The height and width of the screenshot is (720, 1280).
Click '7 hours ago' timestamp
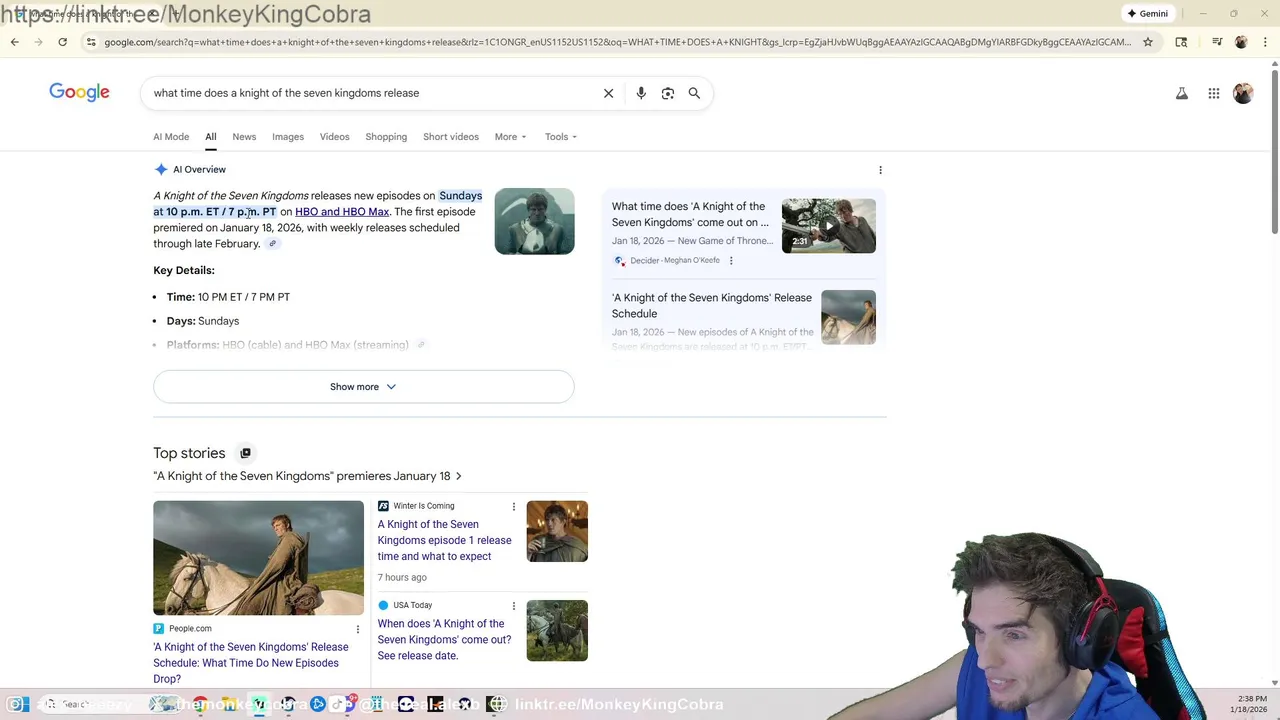coord(402,578)
